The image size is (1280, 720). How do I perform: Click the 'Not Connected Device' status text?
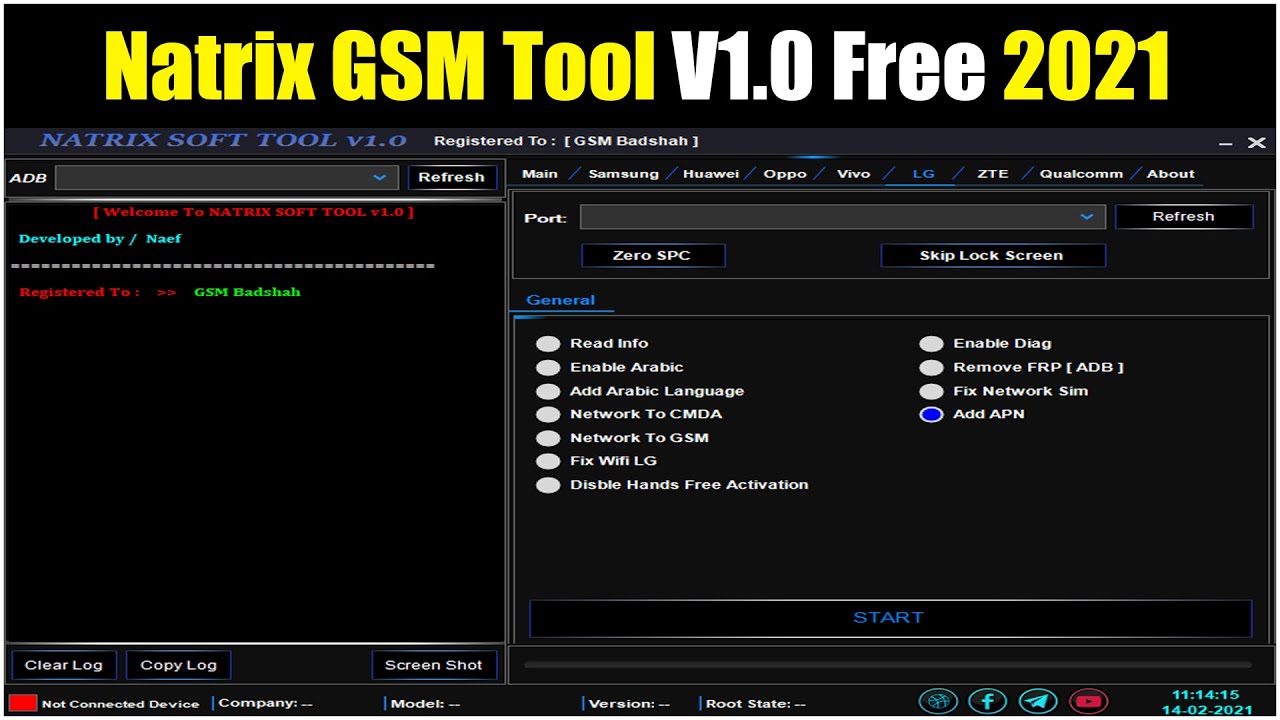pos(120,704)
